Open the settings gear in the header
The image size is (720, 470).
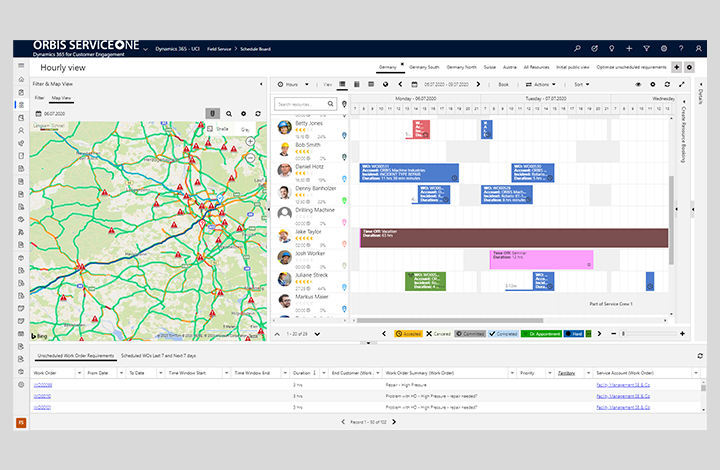[664, 48]
